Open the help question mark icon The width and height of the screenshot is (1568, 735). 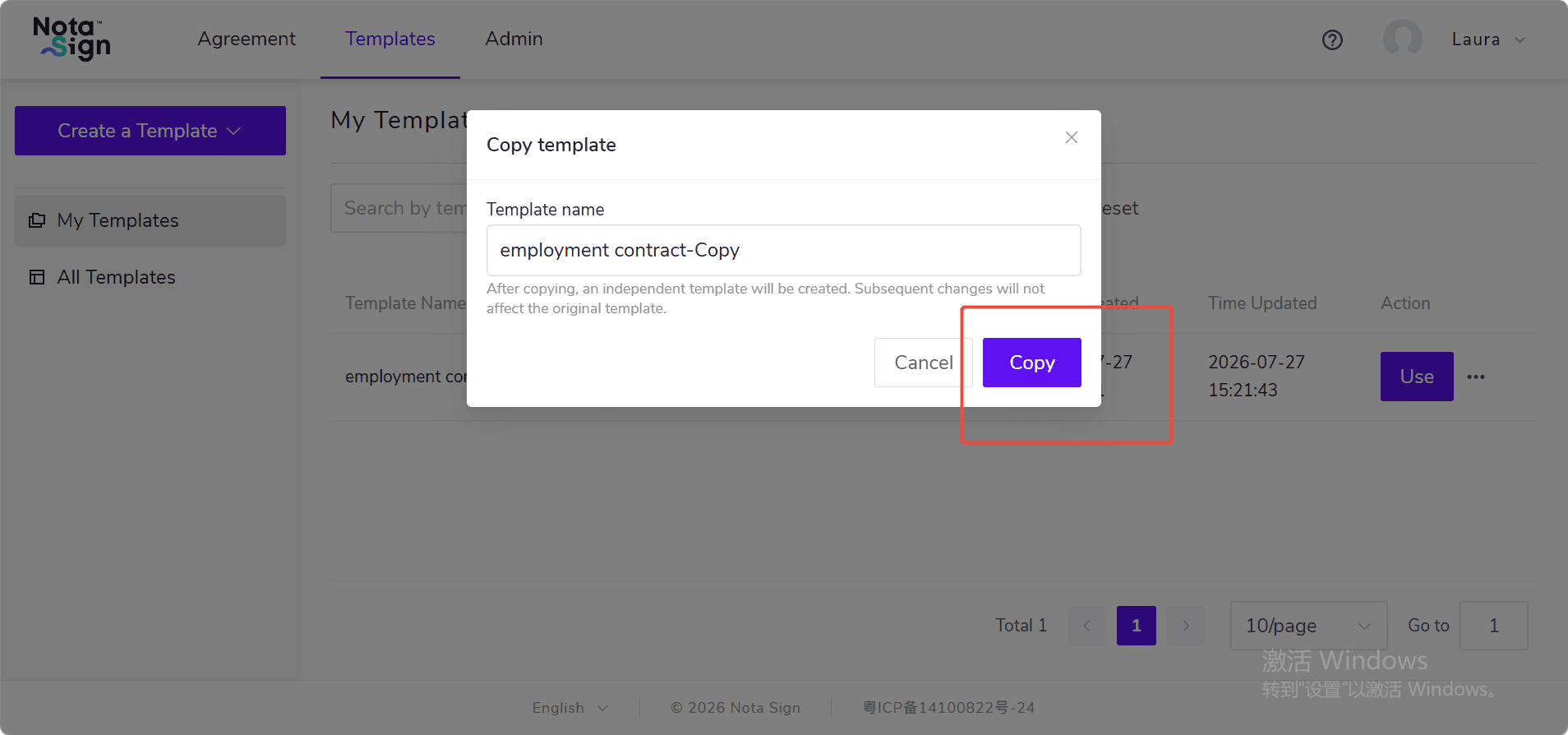click(x=1332, y=39)
